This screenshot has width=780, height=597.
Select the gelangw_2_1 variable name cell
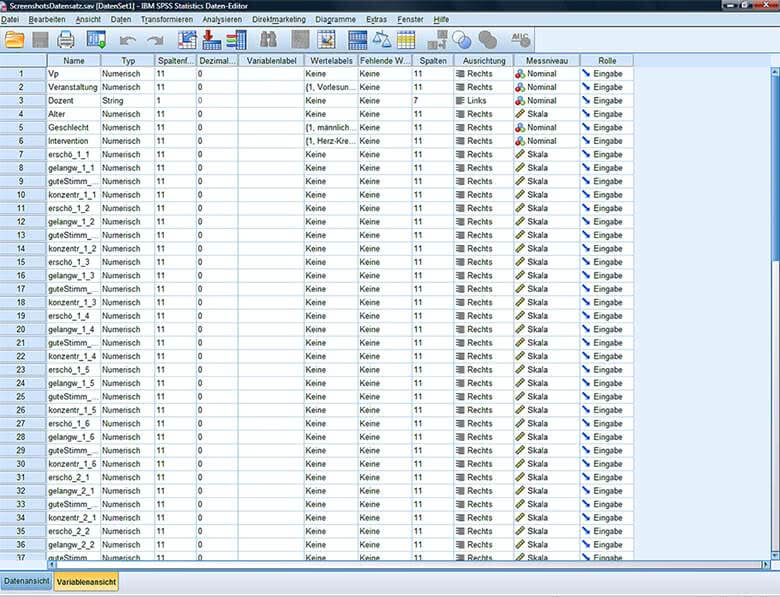click(74, 491)
